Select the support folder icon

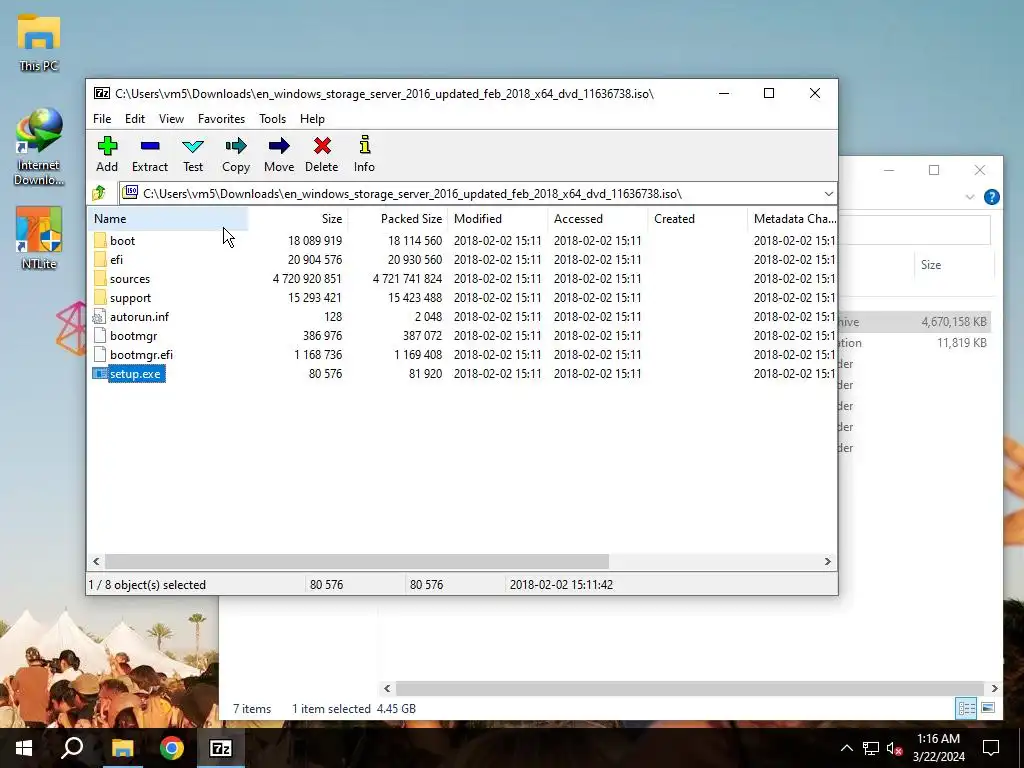(100, 297)
